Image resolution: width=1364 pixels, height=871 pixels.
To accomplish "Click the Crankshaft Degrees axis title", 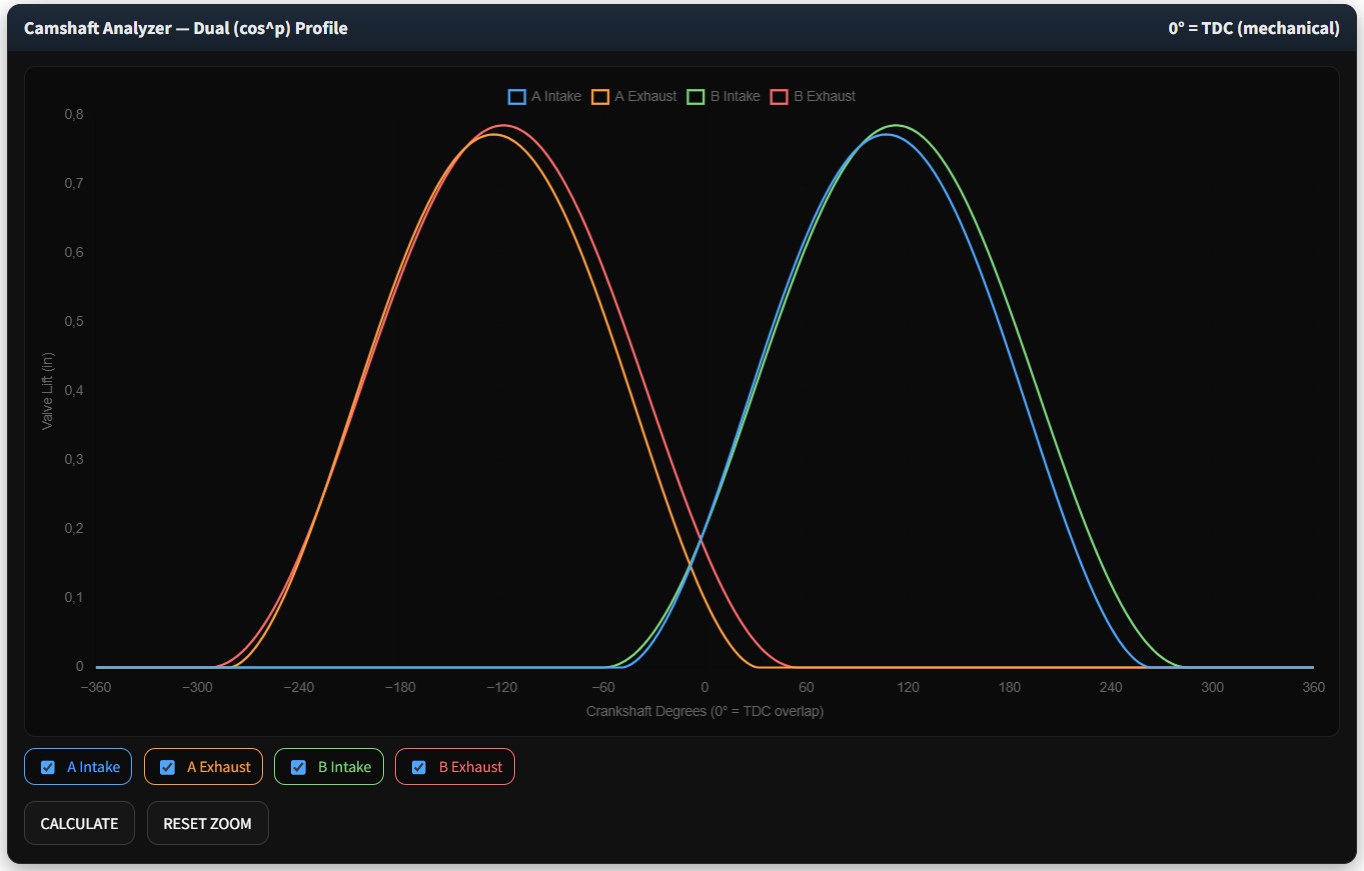I will tap(704, 712).
